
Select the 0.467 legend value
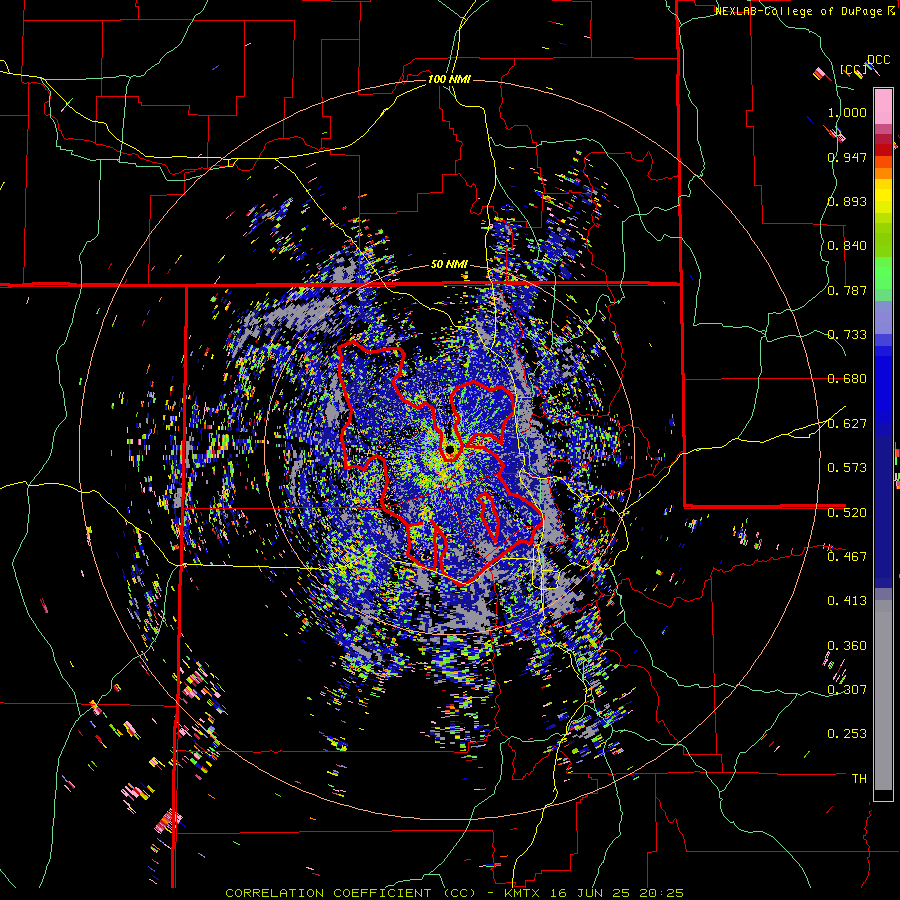click(847, 557)
